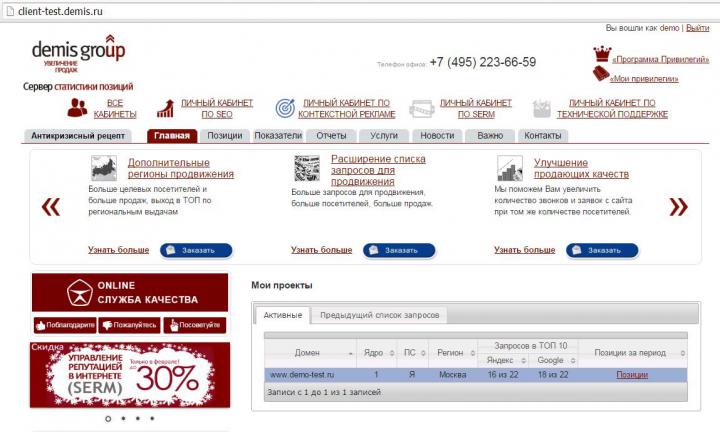Click the page icon in the address bar
Viewport: 720px width, 432px height.
tap(10, 11)
